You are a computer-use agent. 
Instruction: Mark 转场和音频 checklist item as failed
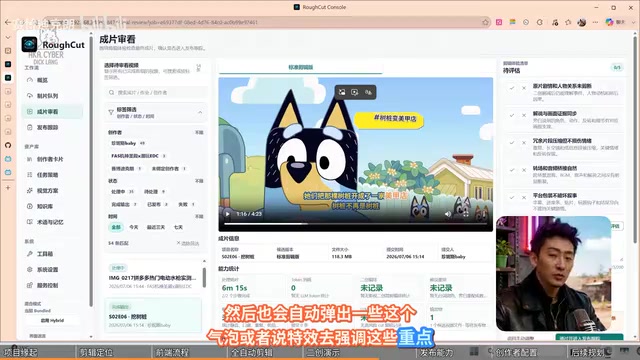coord(524,170)
